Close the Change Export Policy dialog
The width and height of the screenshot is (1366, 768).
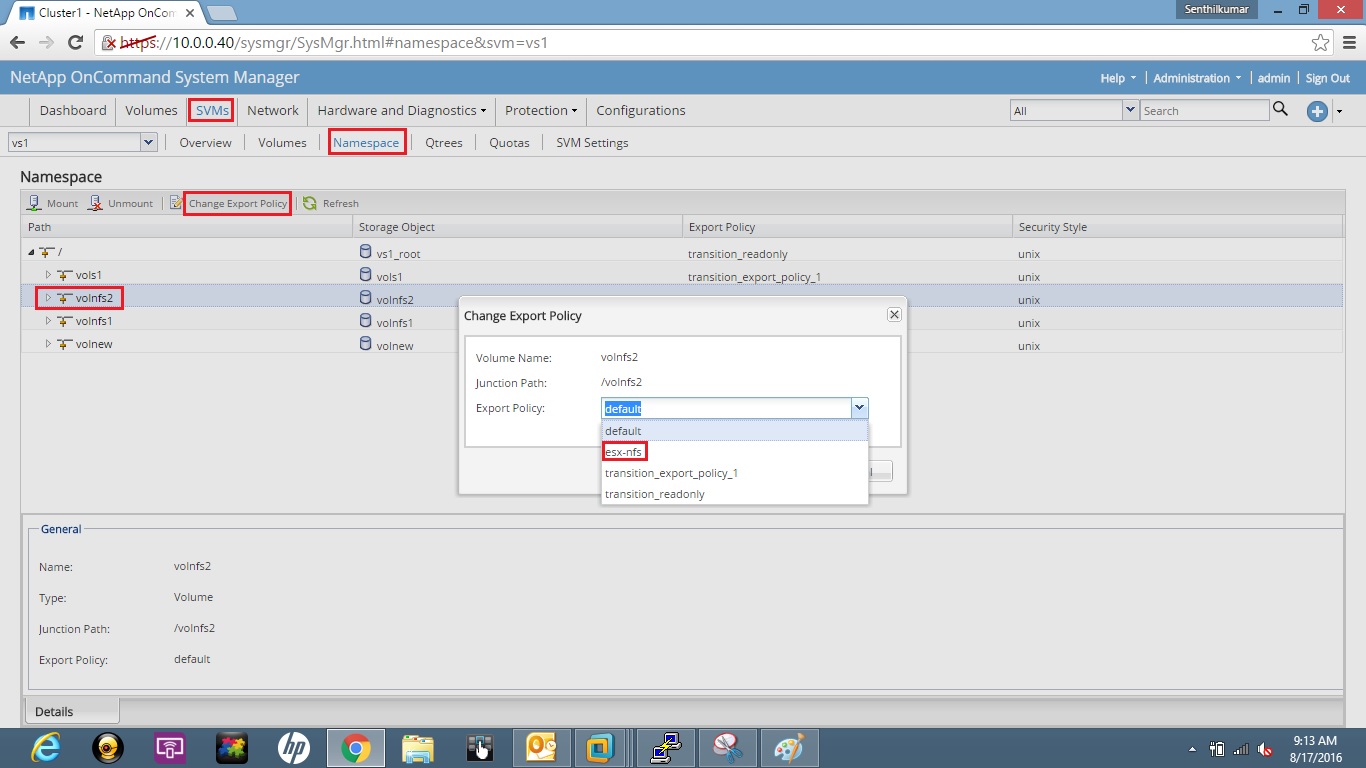[x=893, y=314]
